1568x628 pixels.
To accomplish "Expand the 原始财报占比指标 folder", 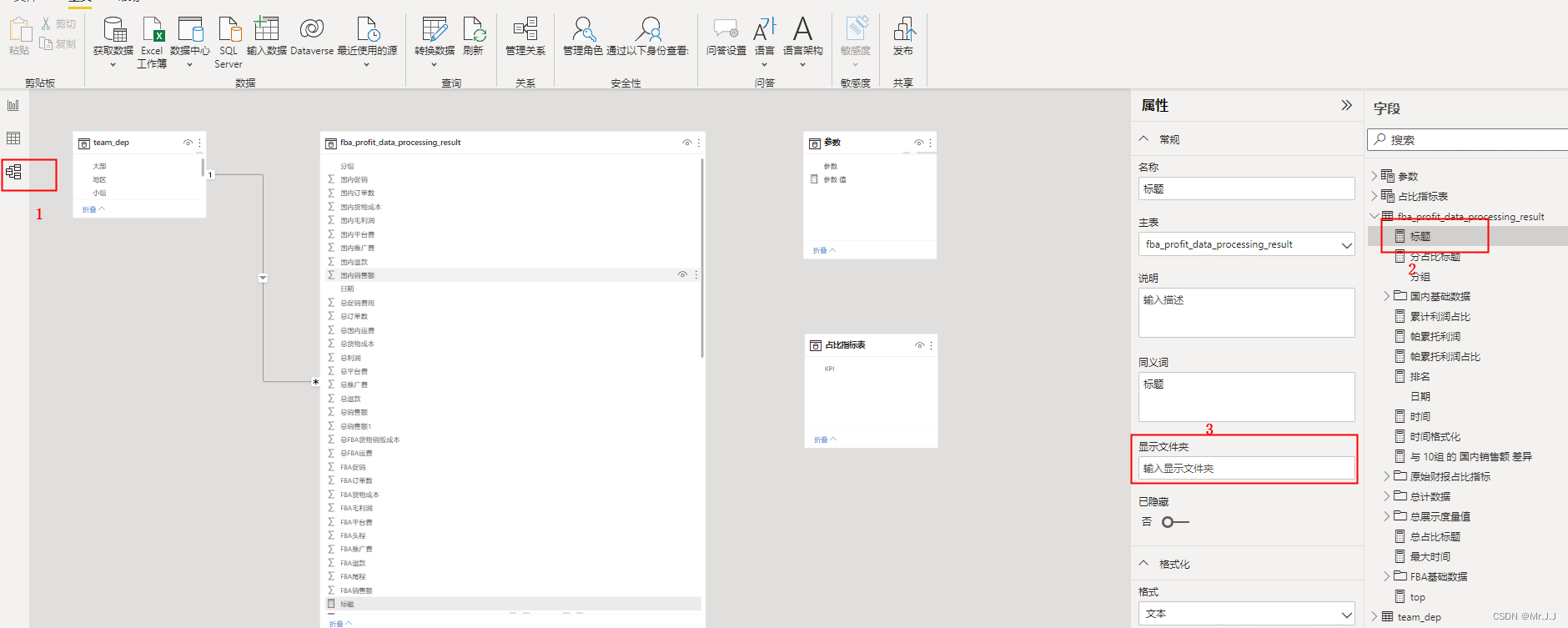I will point(1387,476).
